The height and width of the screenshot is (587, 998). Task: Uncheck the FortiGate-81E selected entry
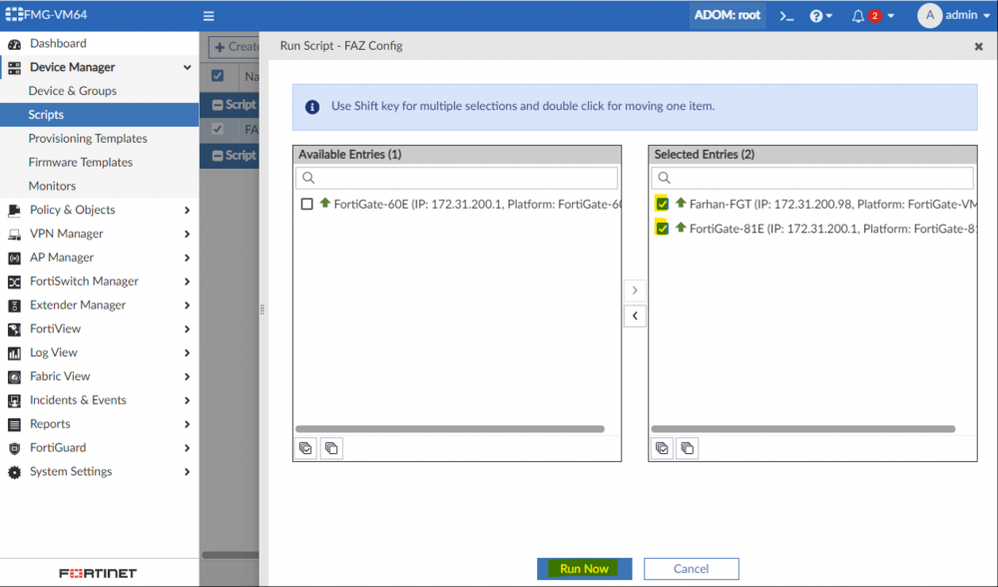(662, 229)
